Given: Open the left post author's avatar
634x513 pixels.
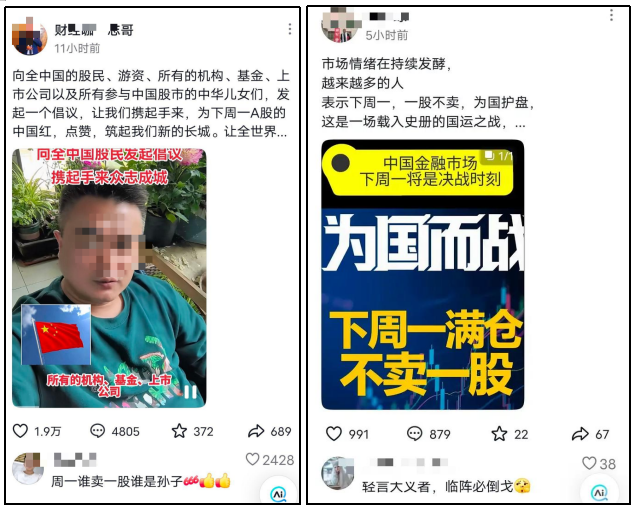Looking at the screenshot, I should point(30,37).
